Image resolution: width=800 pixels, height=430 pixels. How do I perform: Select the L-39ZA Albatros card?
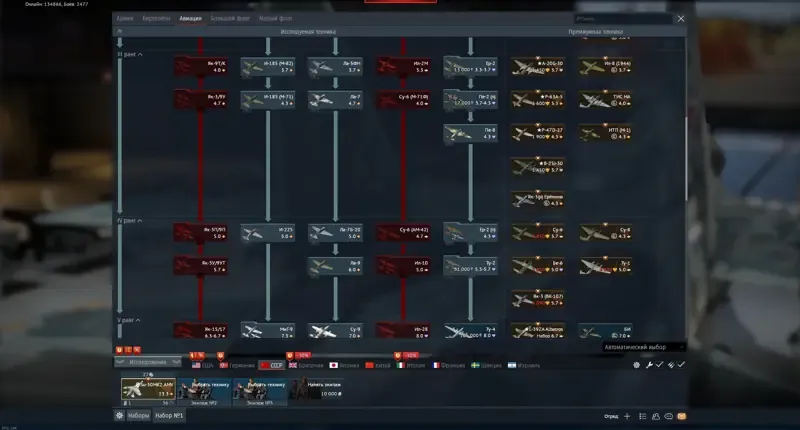[538, 332]
